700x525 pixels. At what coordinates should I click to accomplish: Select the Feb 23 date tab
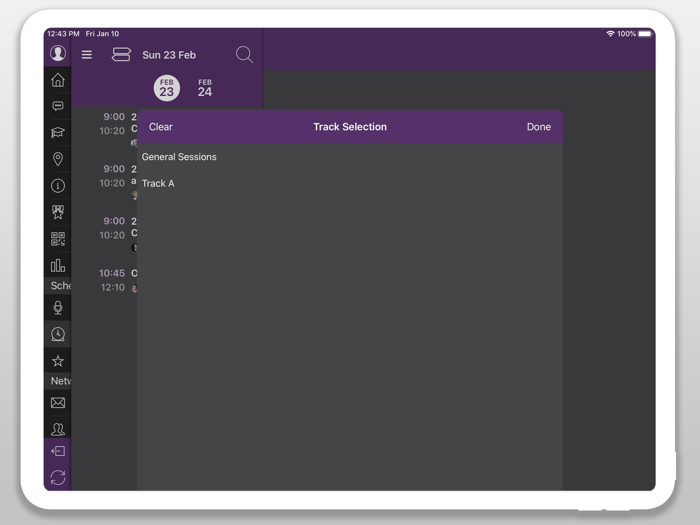[x=167, y=88]
